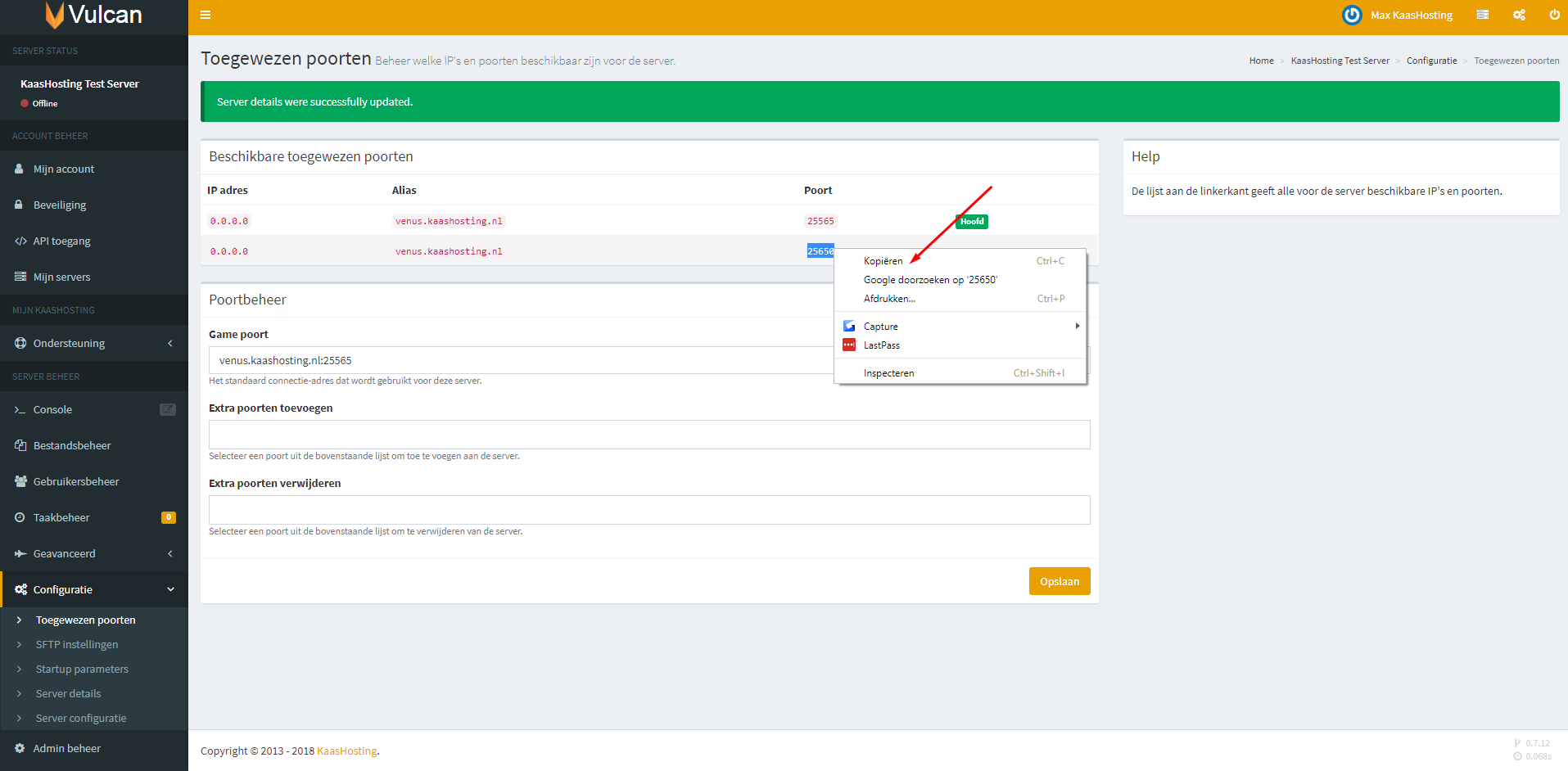Open the Vulcan logo home

(x=94, y=15)
